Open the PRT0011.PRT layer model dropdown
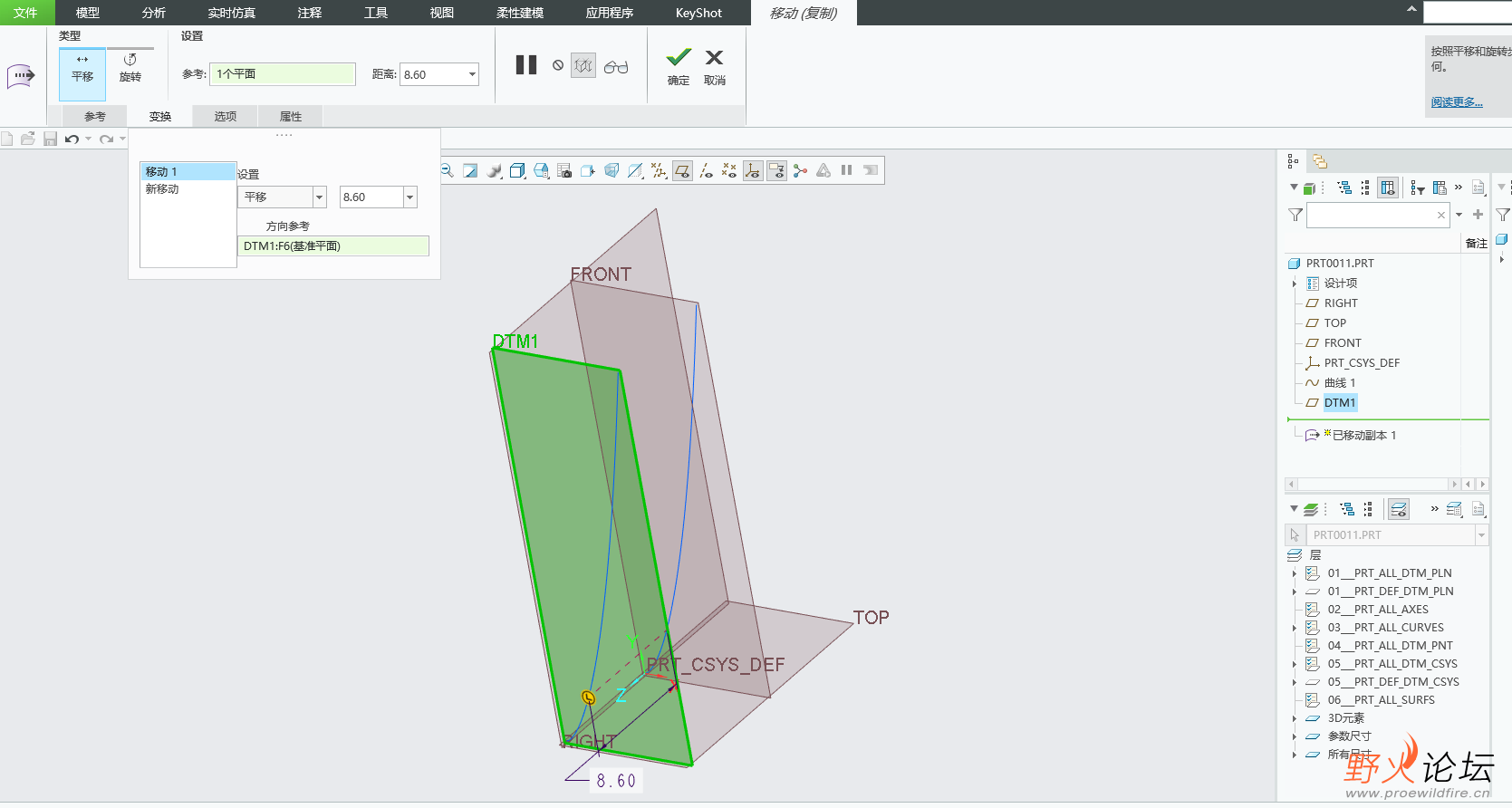 tap(1482, 535)
